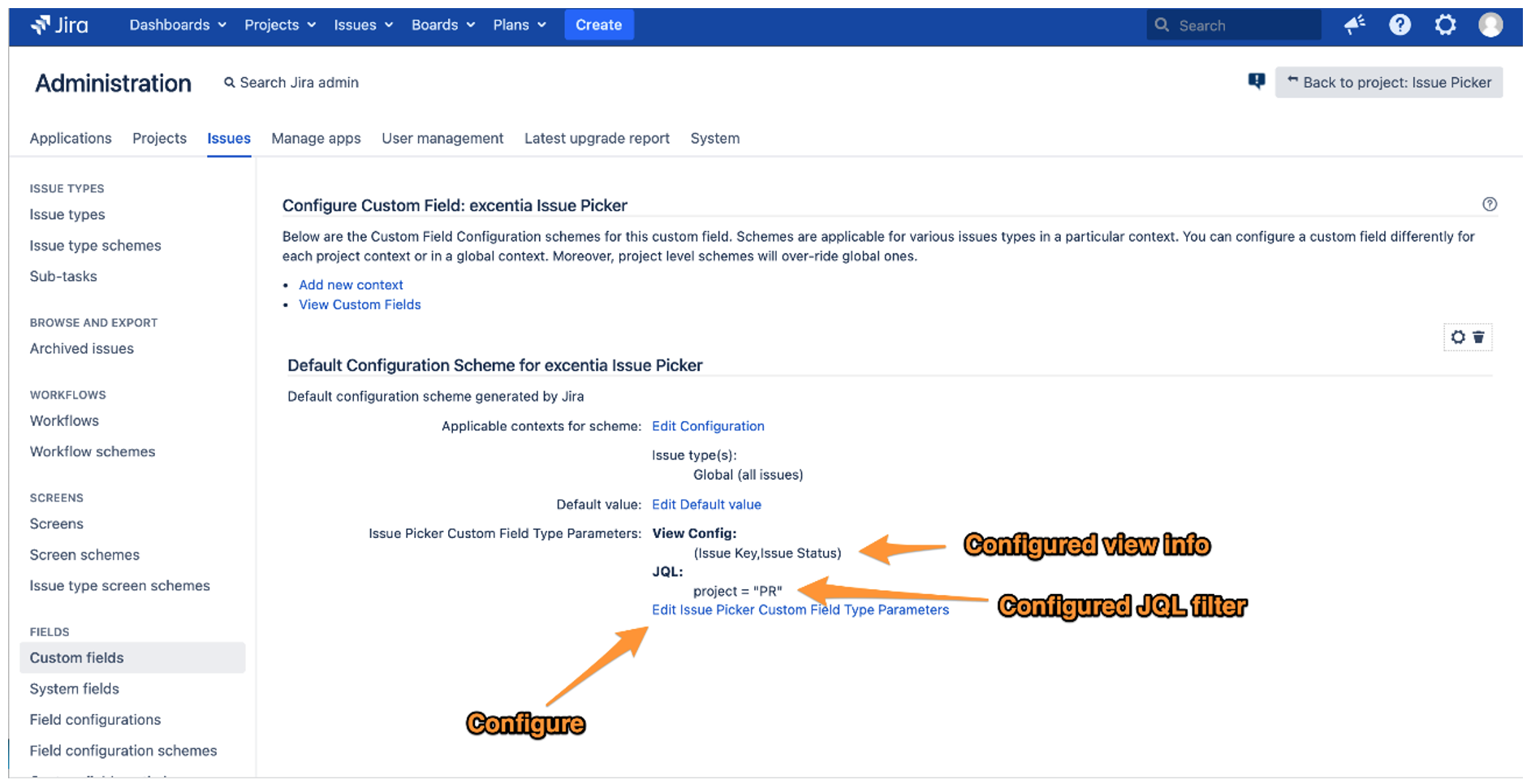The width and height of the screenshot is (1531, 784).
Task: Open the User management tab
Action: click(442, 139)
